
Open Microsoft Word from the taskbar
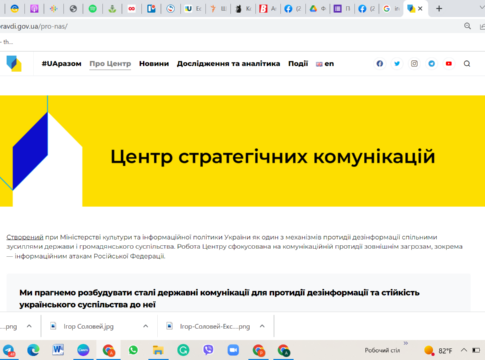tap(58, 350)
